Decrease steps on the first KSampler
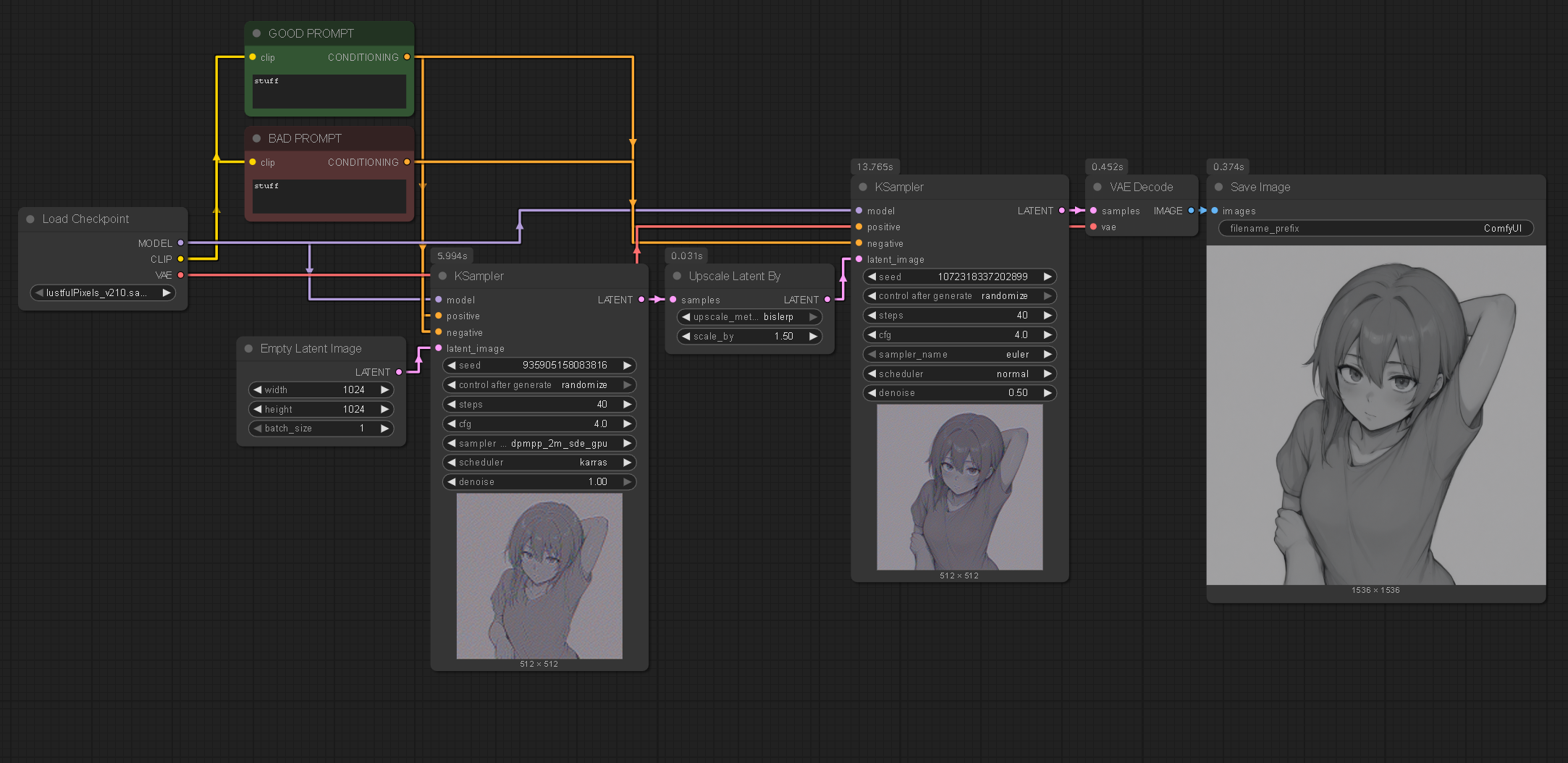Screen dimensions: 1568x763 tap(452, 404)
